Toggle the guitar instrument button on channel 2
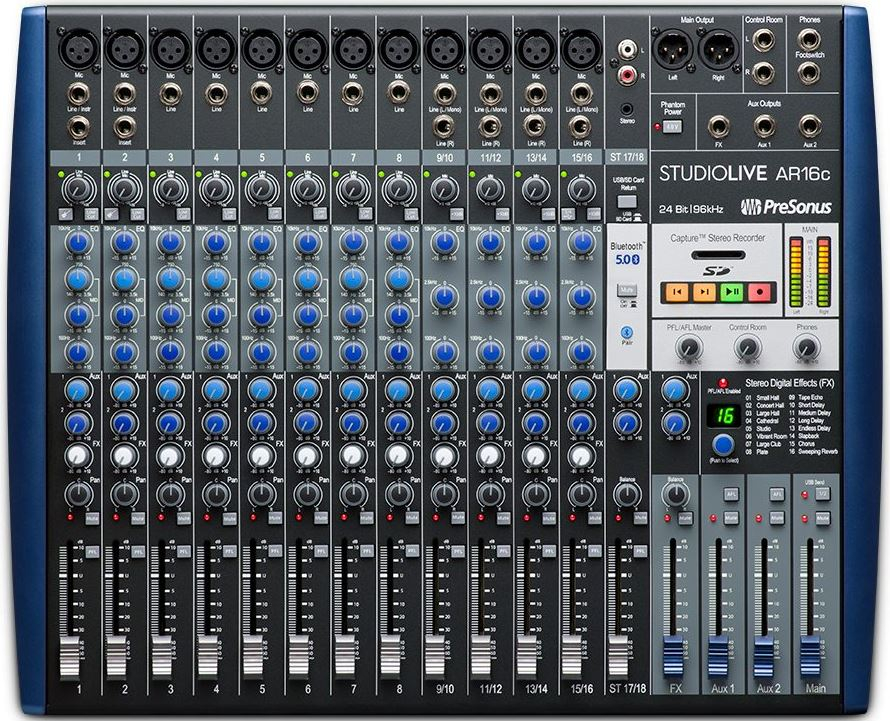 pos(111,214)
